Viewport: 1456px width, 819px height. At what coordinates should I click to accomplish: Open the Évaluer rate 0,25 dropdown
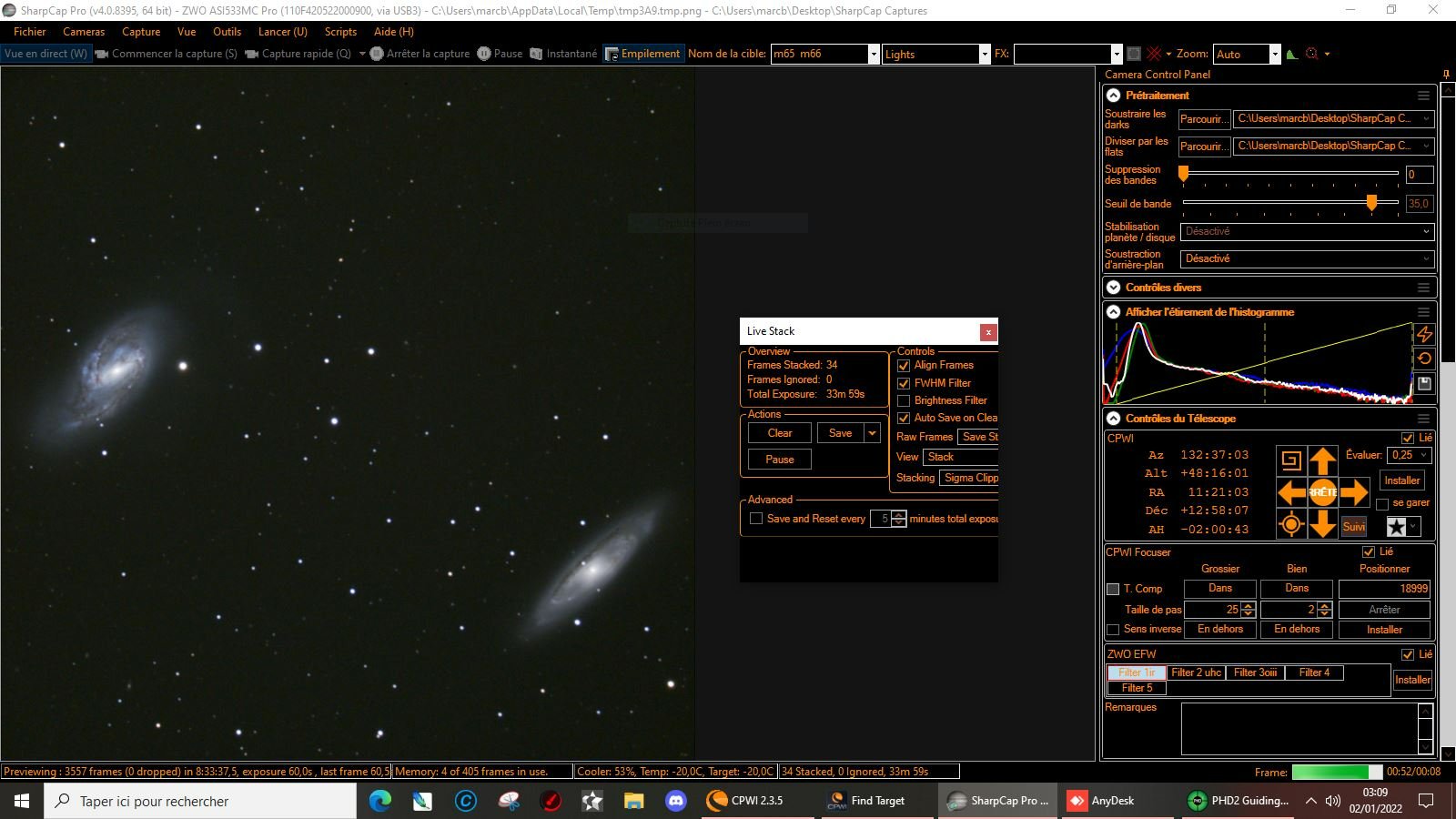[1410, 455]
